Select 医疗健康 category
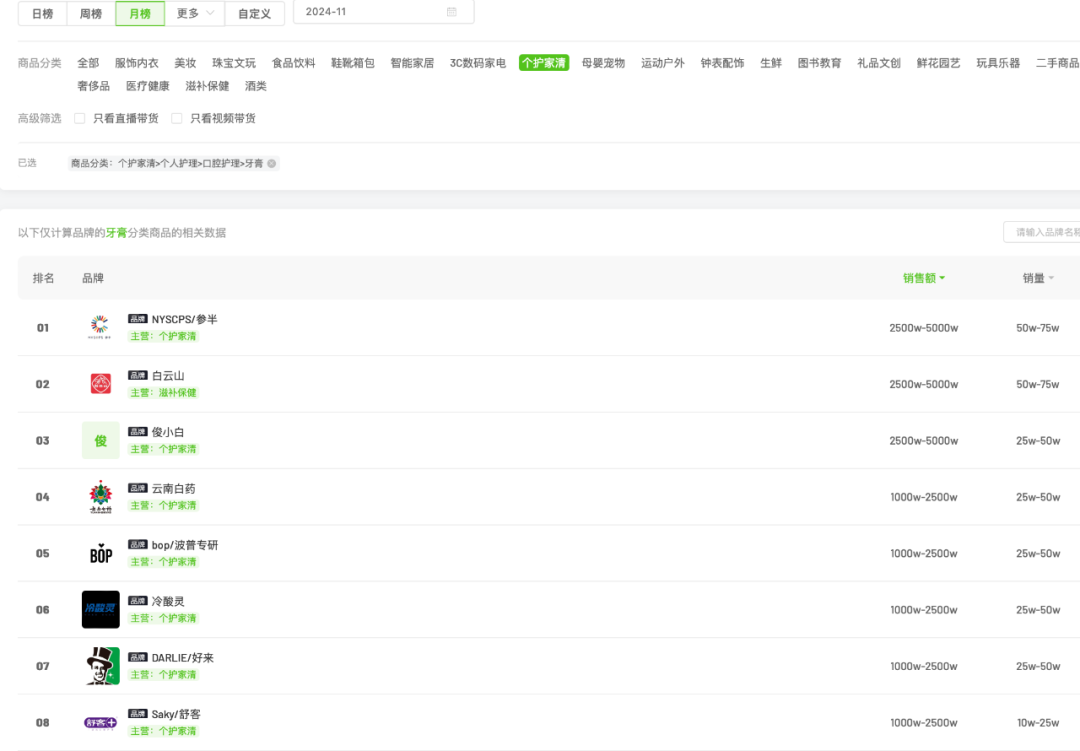 point(147,86)
